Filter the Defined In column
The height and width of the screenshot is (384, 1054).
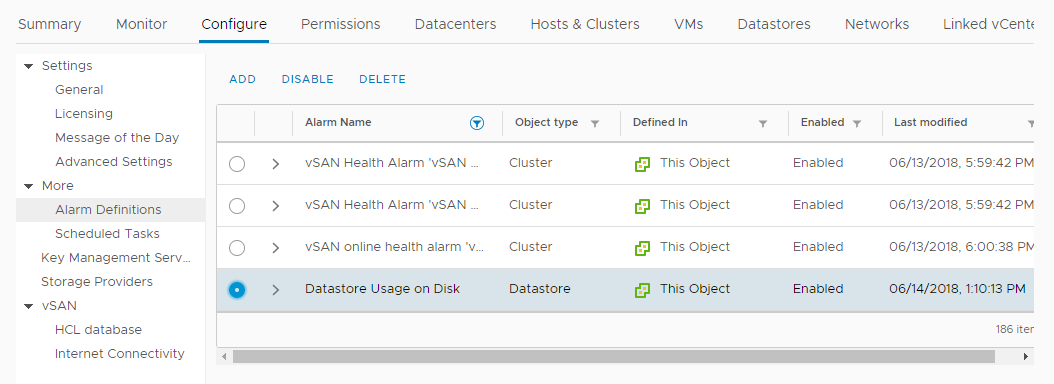click(762, 124)
